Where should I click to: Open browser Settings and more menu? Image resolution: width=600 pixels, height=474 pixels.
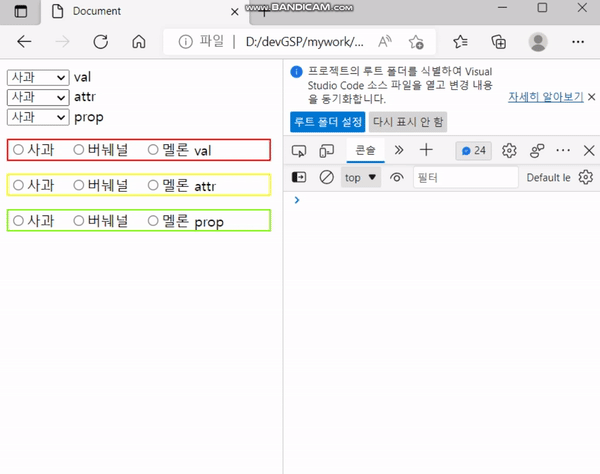(578, 42)
